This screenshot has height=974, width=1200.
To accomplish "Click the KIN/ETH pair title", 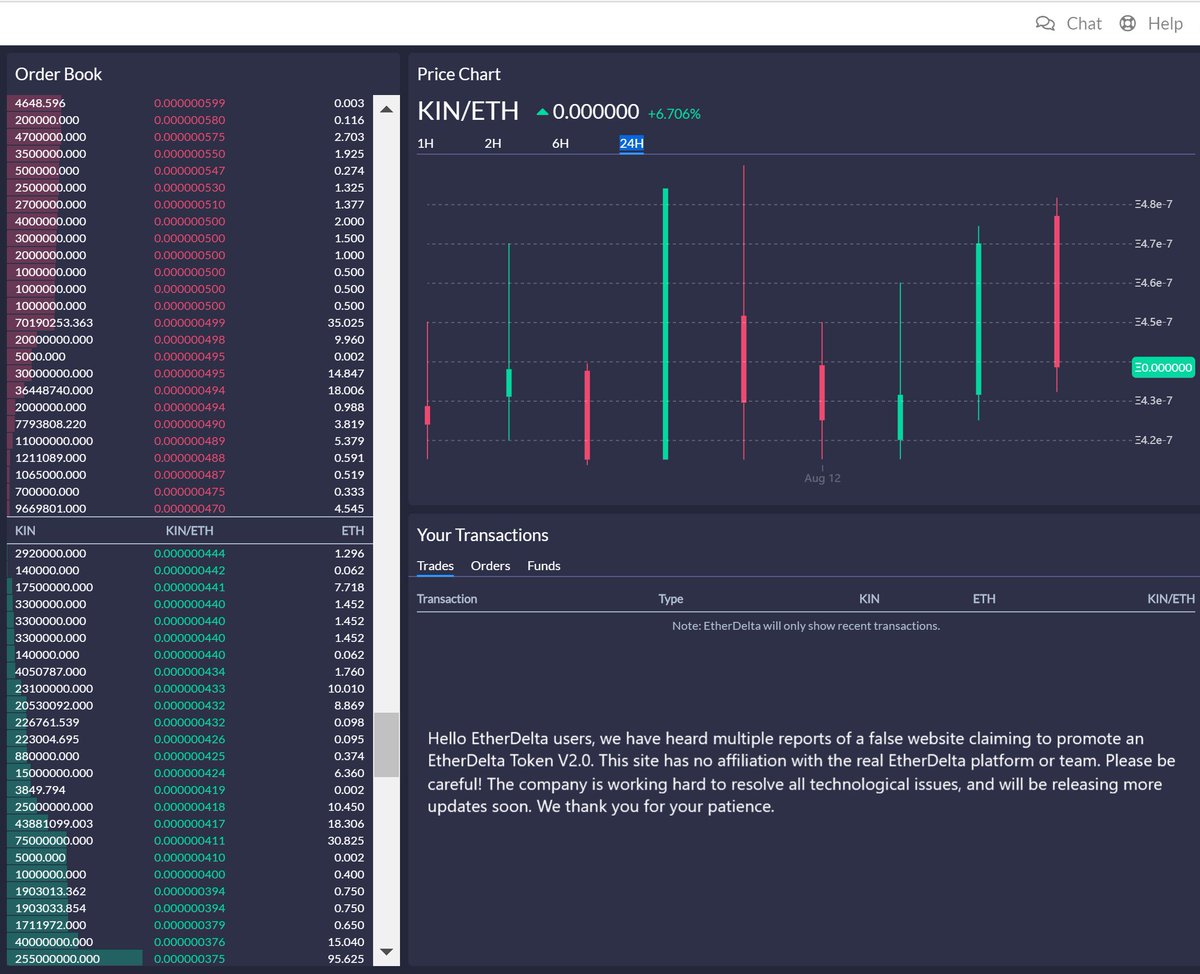I will [x=470, y=111].
